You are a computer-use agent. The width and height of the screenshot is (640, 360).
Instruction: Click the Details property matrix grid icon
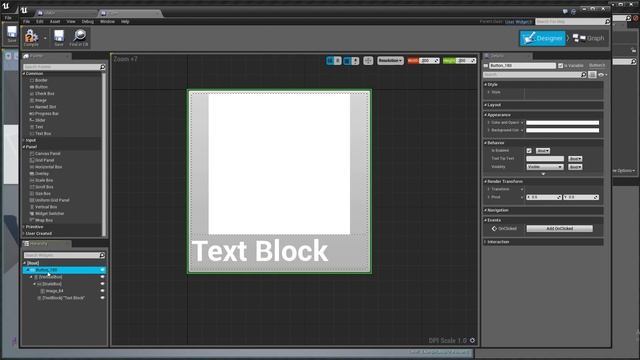click(592, 75)
